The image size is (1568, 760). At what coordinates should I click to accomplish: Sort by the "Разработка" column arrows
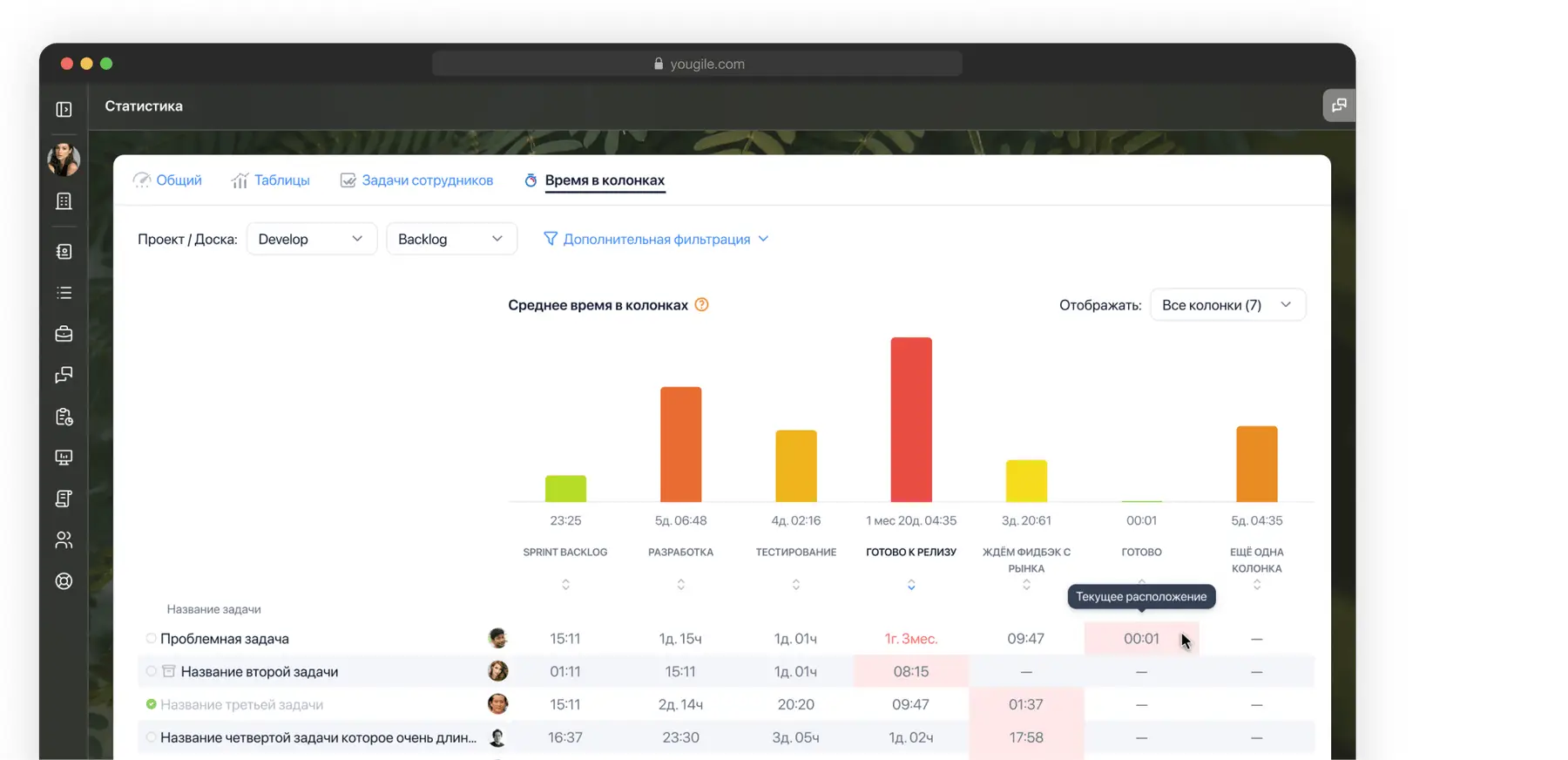tap(680, 585)
